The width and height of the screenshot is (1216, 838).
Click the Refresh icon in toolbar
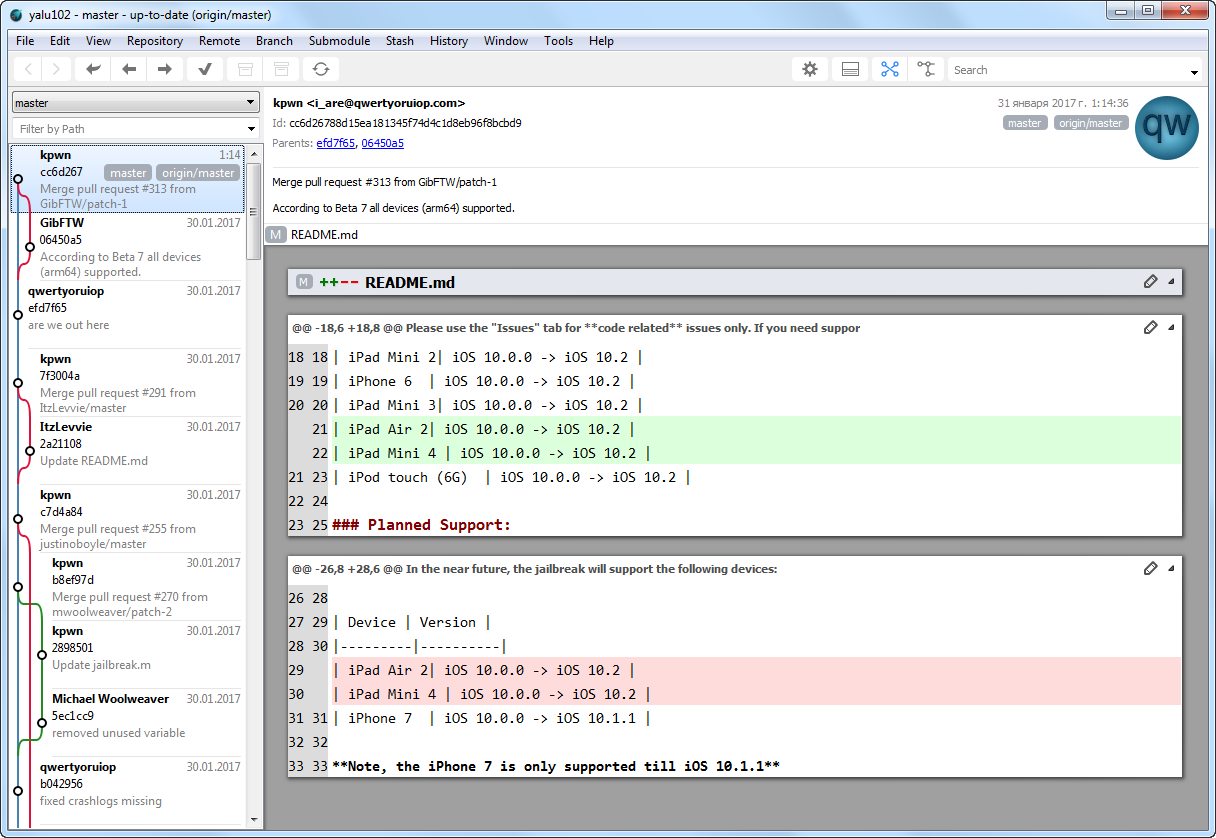(x=320, y=69)
